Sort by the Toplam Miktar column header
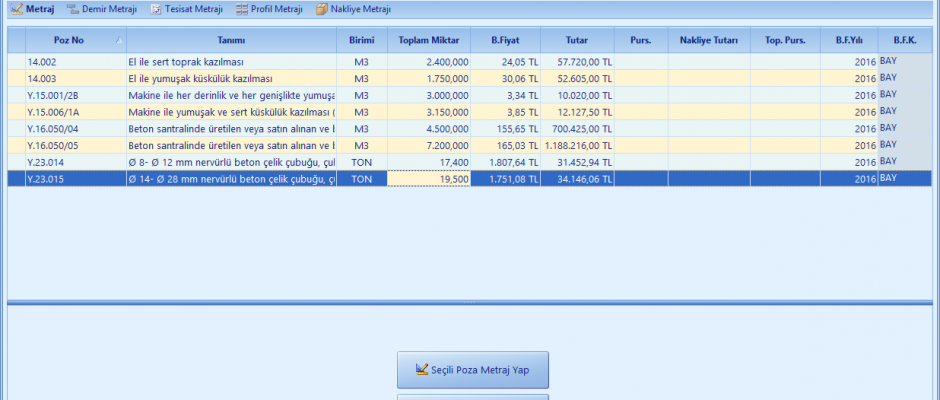 (x=428, y=41)
